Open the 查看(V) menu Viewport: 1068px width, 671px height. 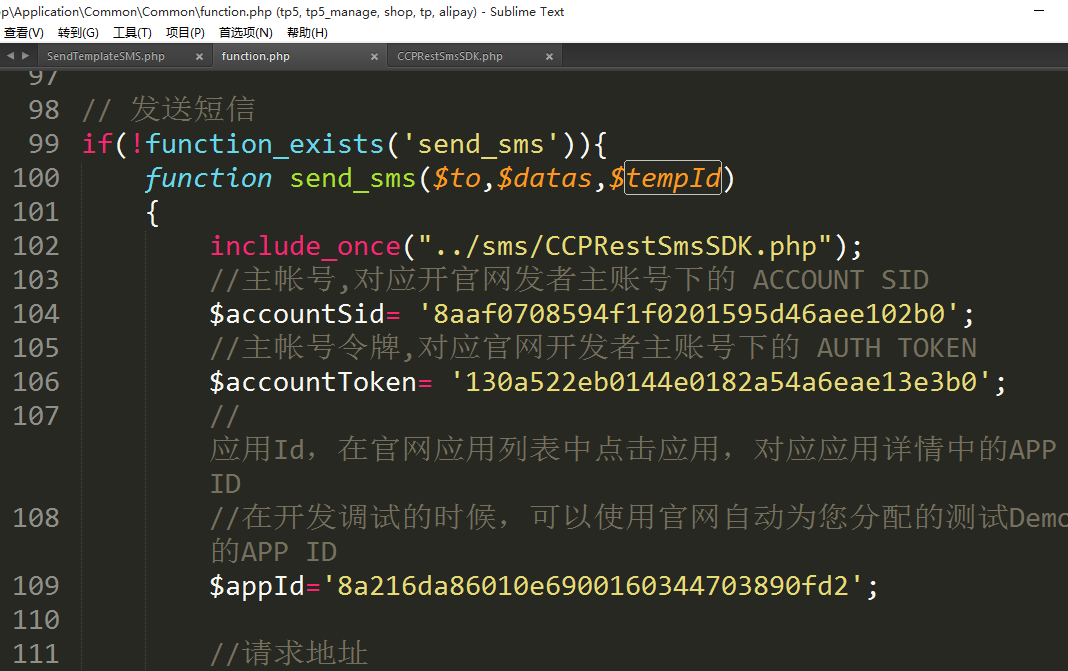coord(24,33)
